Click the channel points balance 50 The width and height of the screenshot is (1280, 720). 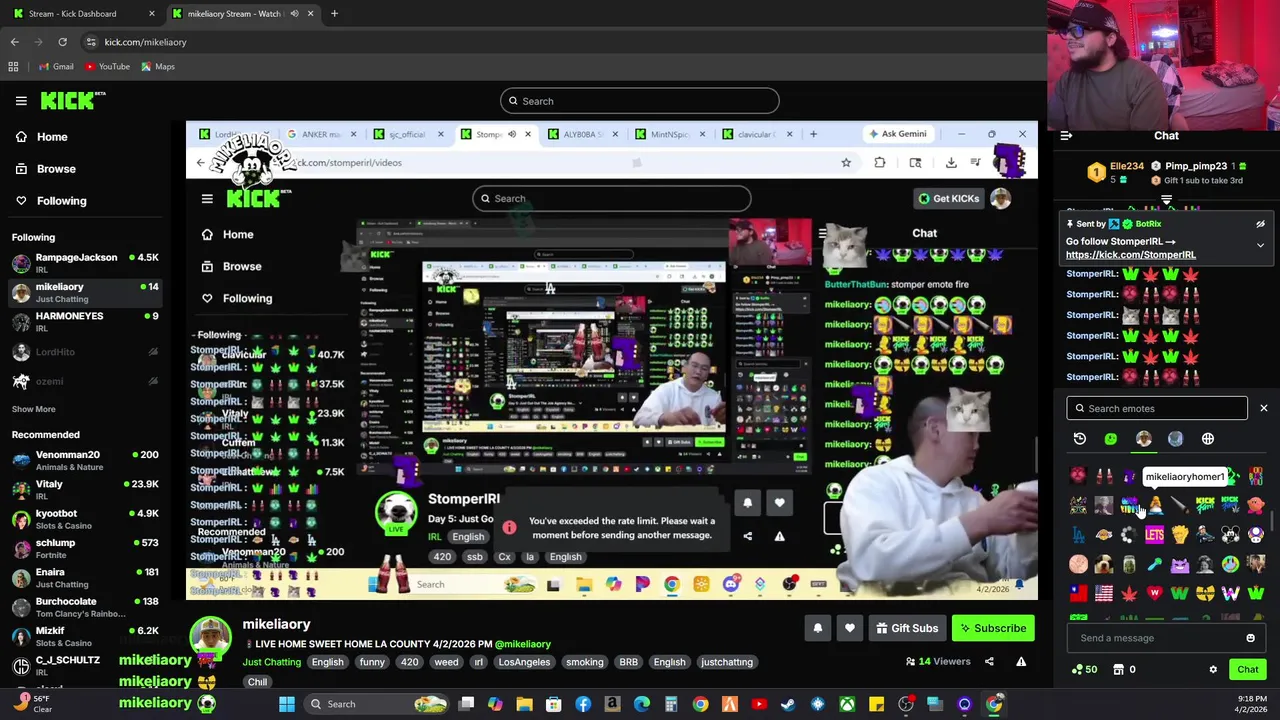point(1084,670)
